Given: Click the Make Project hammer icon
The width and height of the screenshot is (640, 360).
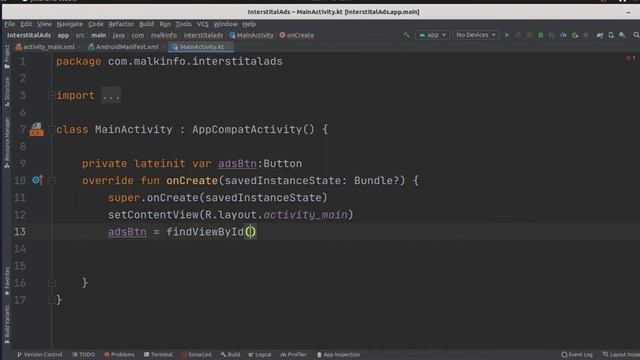Looking at the screenshot, I should (x=406, y=35).
